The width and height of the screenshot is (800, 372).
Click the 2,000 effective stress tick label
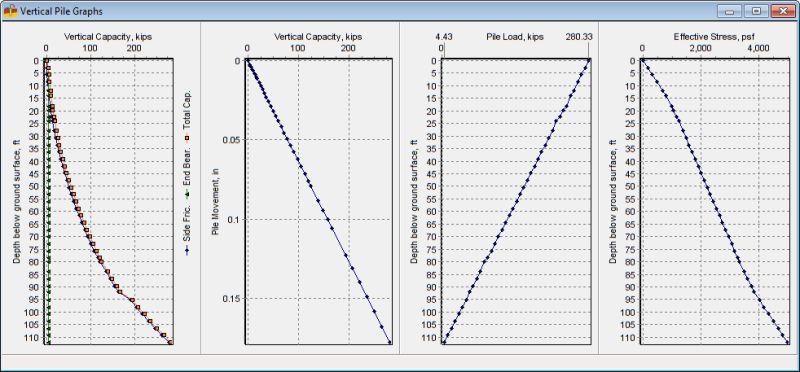[700, 48]
